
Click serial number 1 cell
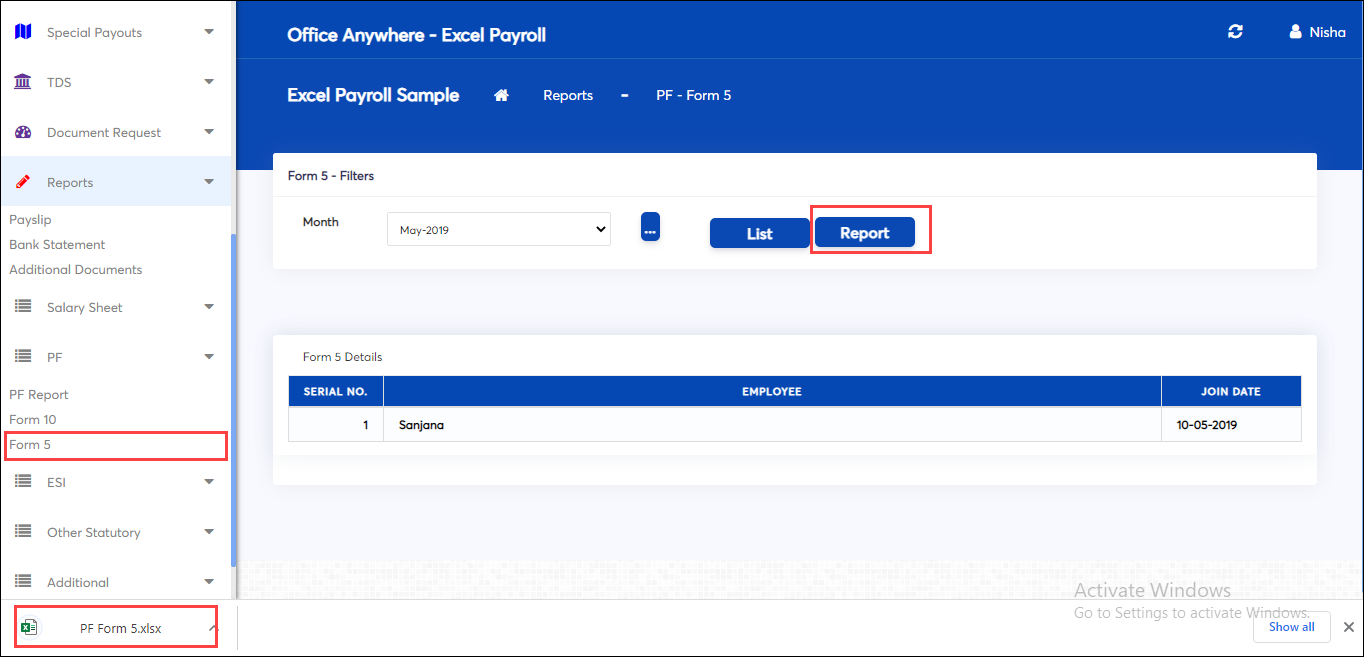click(336, 424)
